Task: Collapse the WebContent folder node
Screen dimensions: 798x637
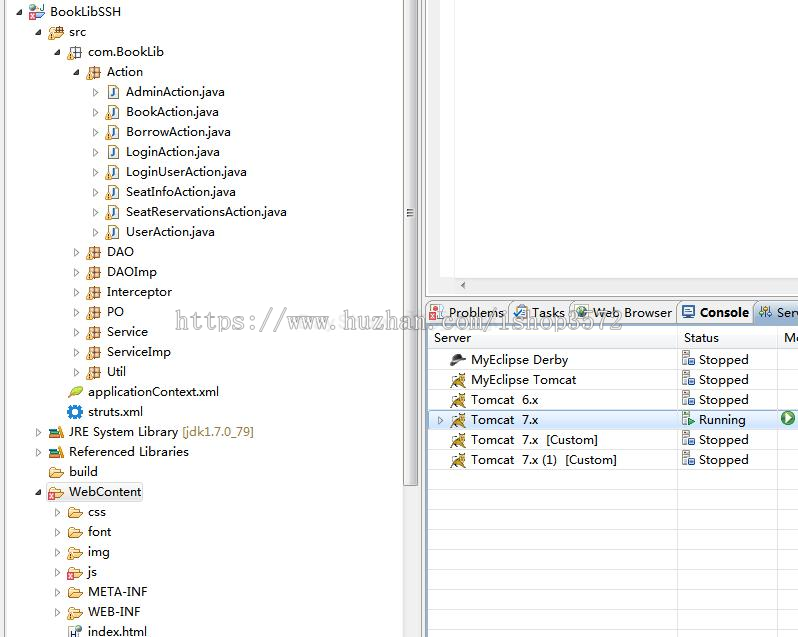Action: 39,493
